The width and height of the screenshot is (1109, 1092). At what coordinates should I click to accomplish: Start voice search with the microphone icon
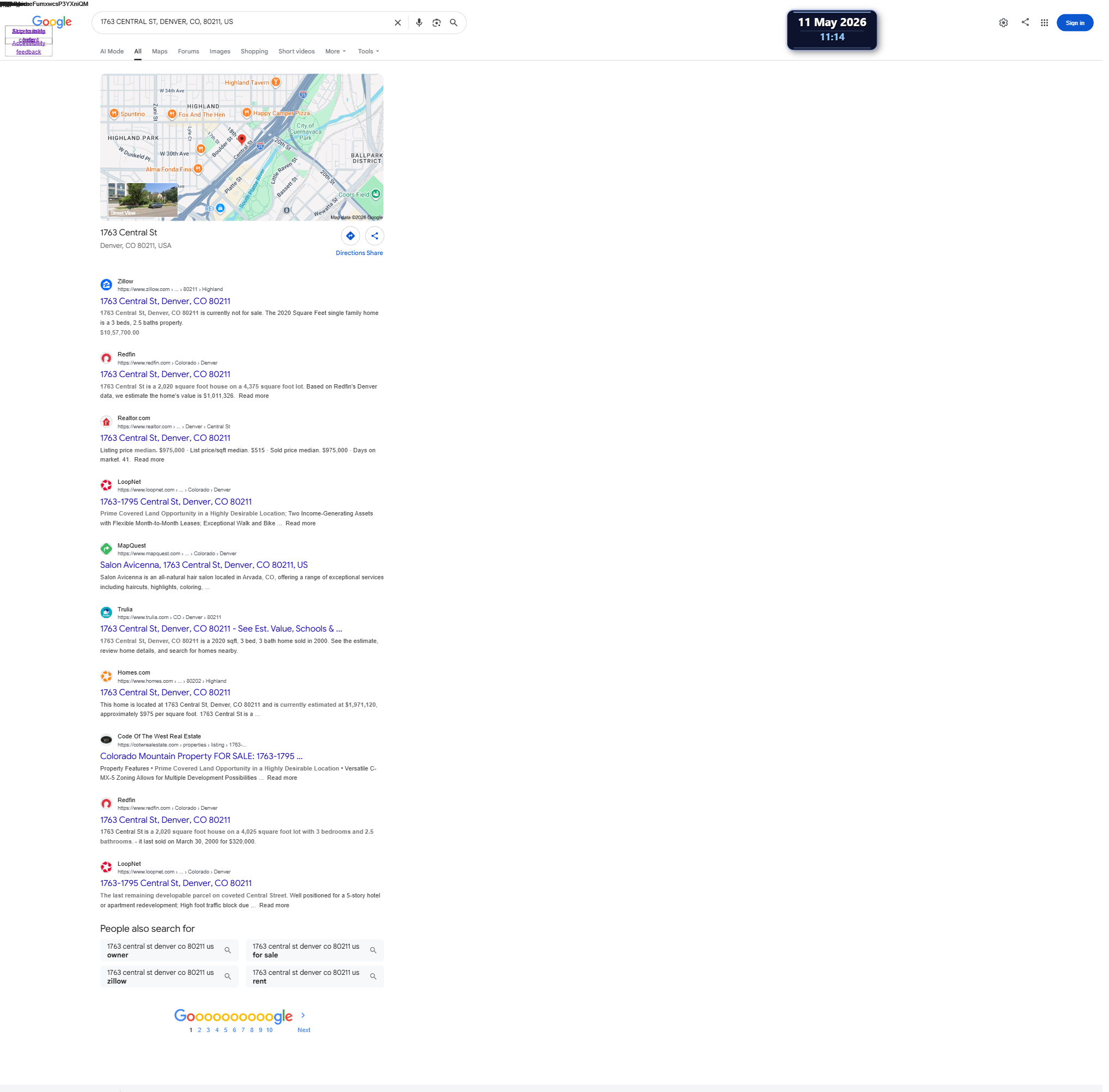pyautogui.click(x=419, y=23)
